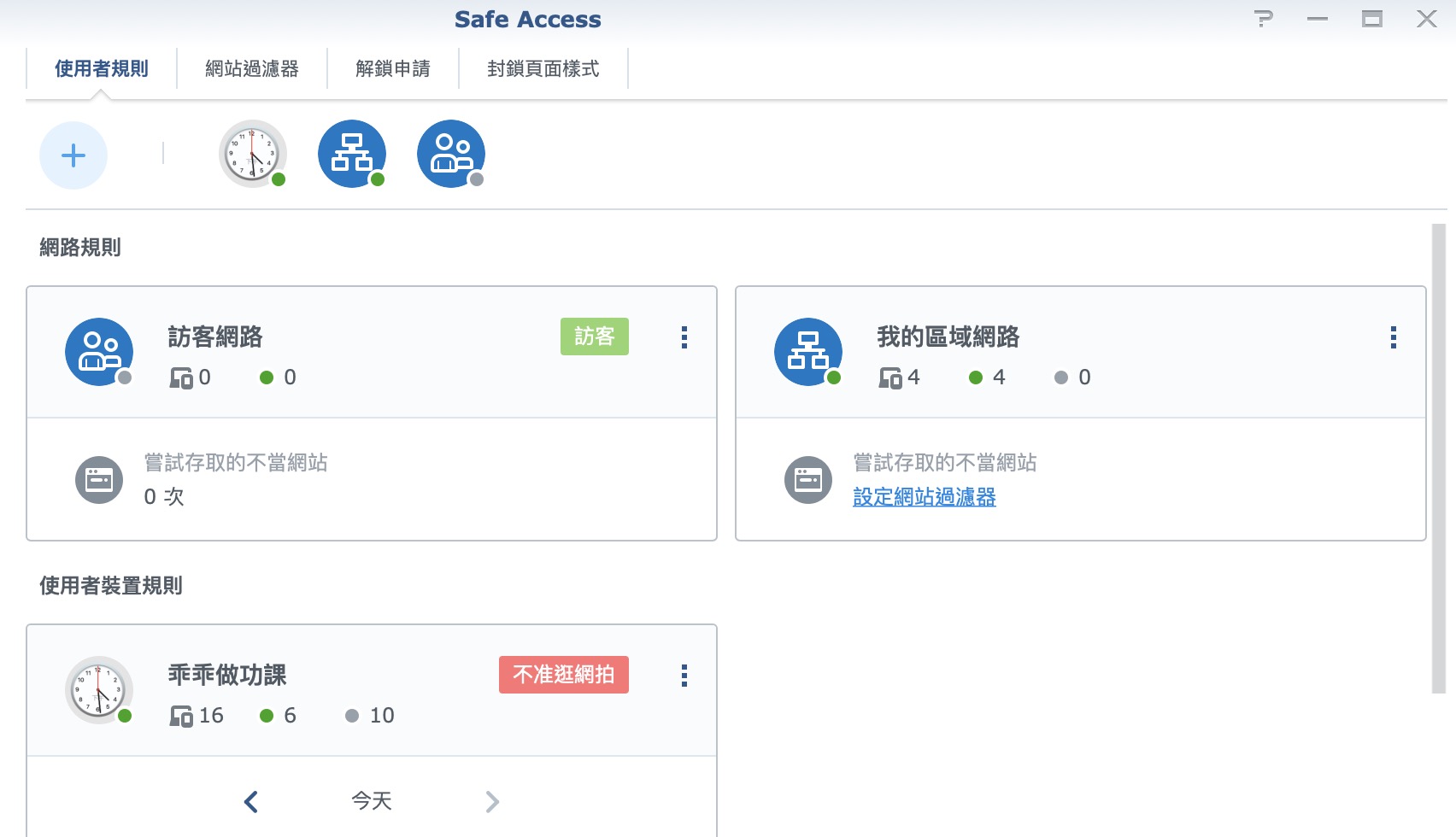The height and width of the screenshot is (837, 1456).
Task: Open the 乖乖做功課 three-dot menu
Action: [x=684, y=676]
